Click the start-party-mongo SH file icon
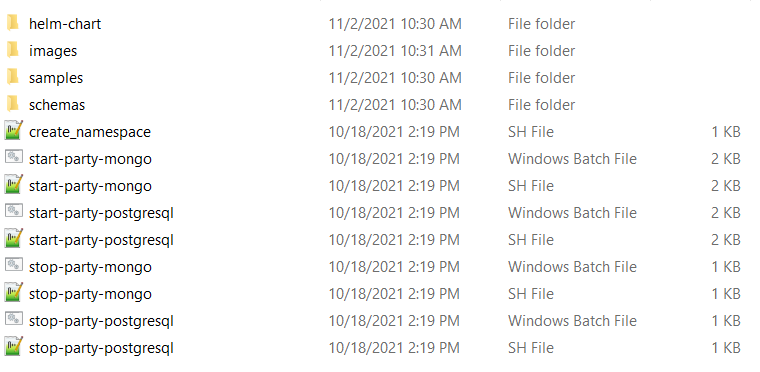The width and height of the screenshot is (760, 372). pyautogui.click(x=13, y=185)
